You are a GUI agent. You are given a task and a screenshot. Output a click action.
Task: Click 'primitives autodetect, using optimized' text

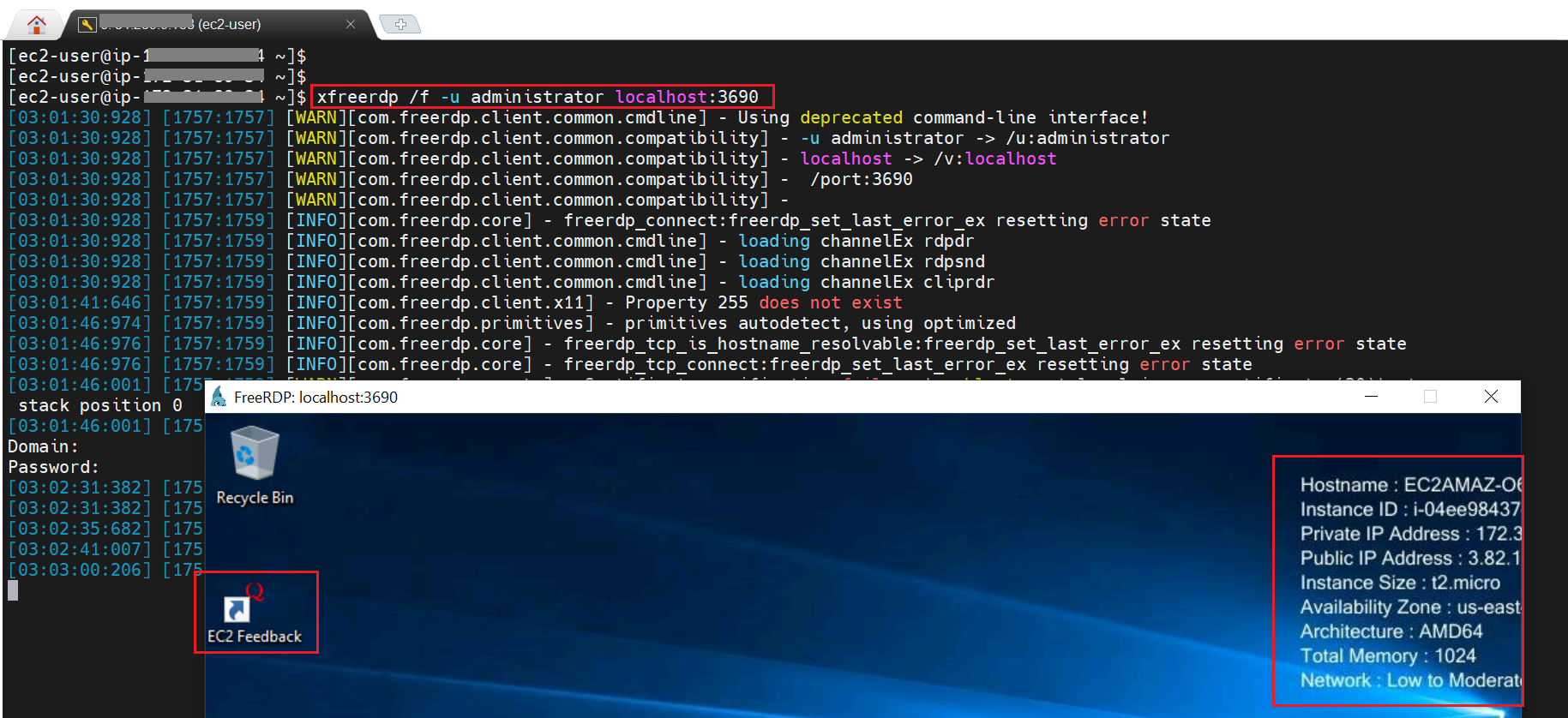coord(820,323)
